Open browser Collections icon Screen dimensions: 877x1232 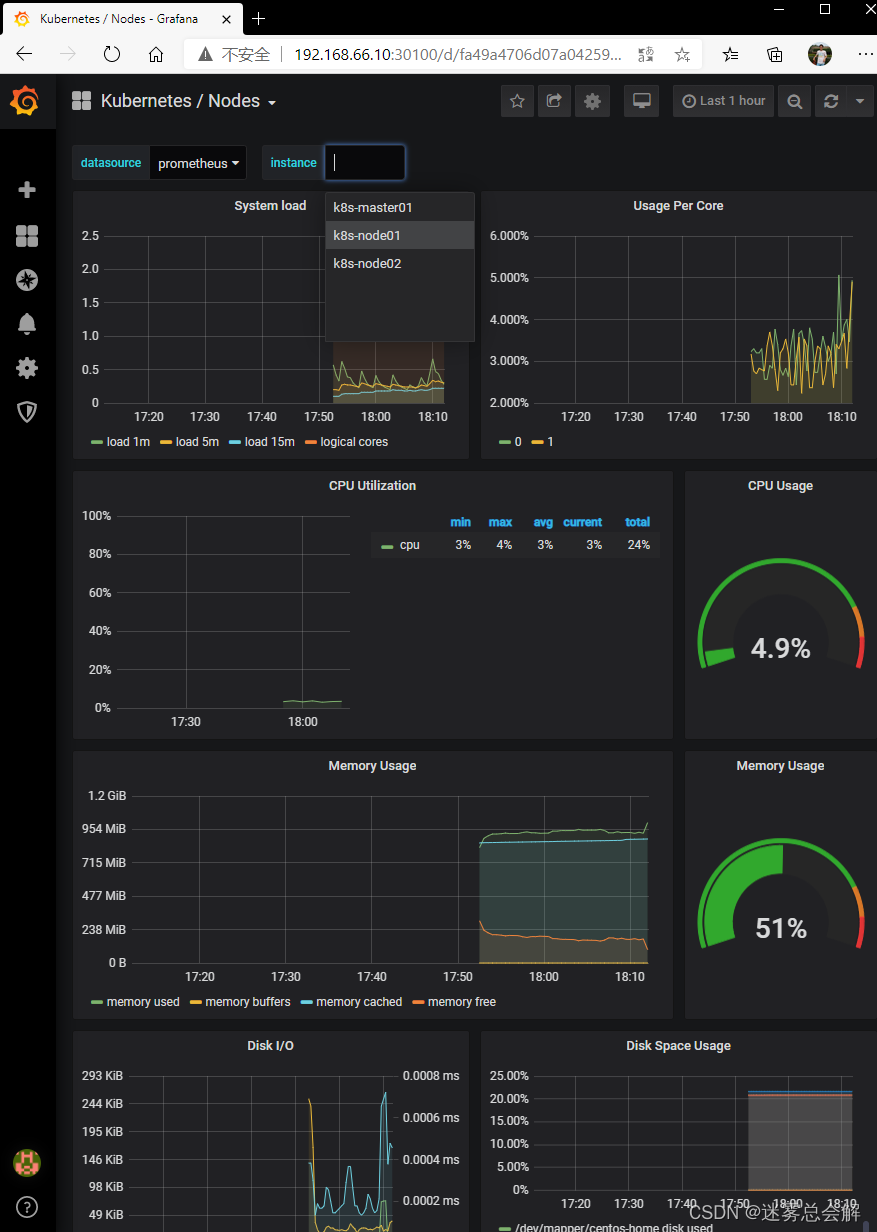[x=775, y=55]
